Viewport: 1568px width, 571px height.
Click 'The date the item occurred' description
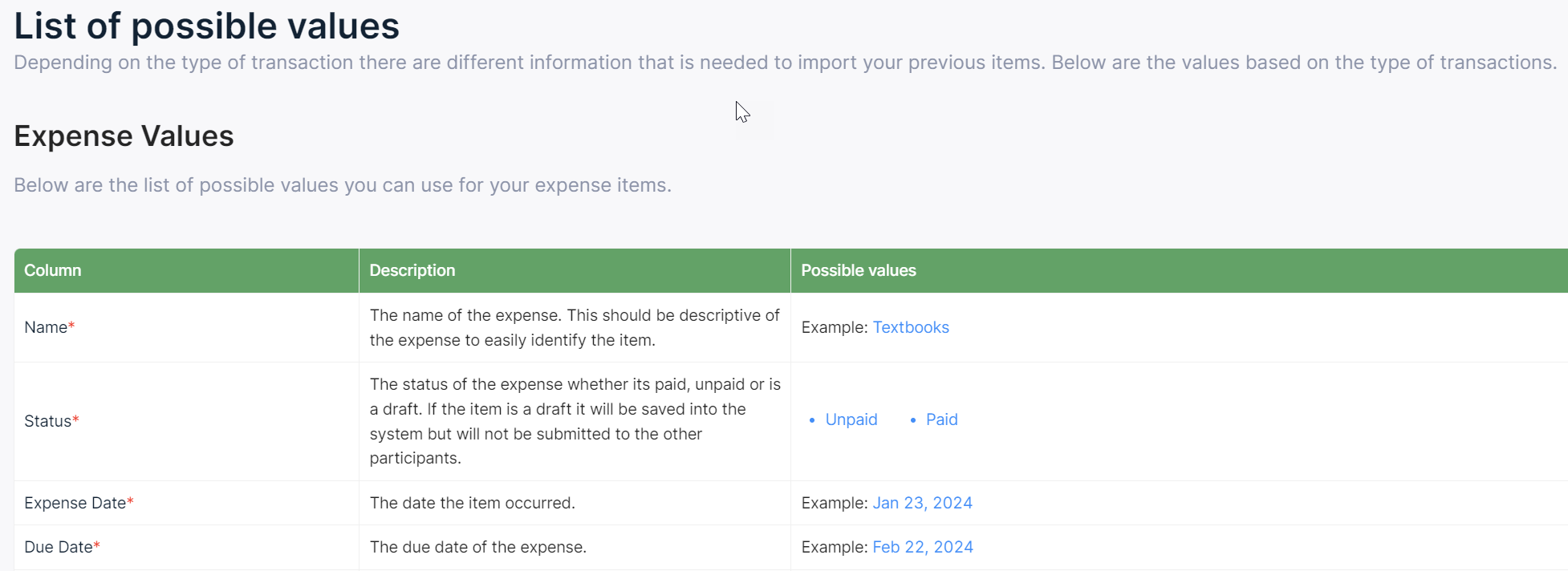(472, 503)
